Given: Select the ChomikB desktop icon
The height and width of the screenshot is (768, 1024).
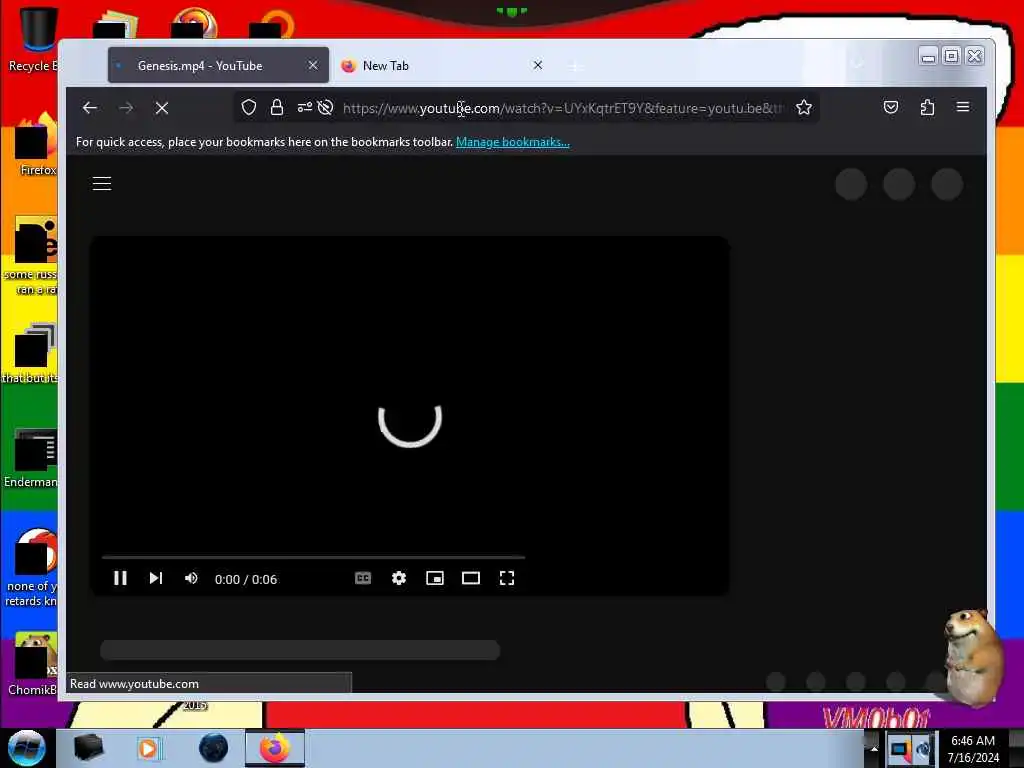Looking at the screenshot, I should (33, 665).
